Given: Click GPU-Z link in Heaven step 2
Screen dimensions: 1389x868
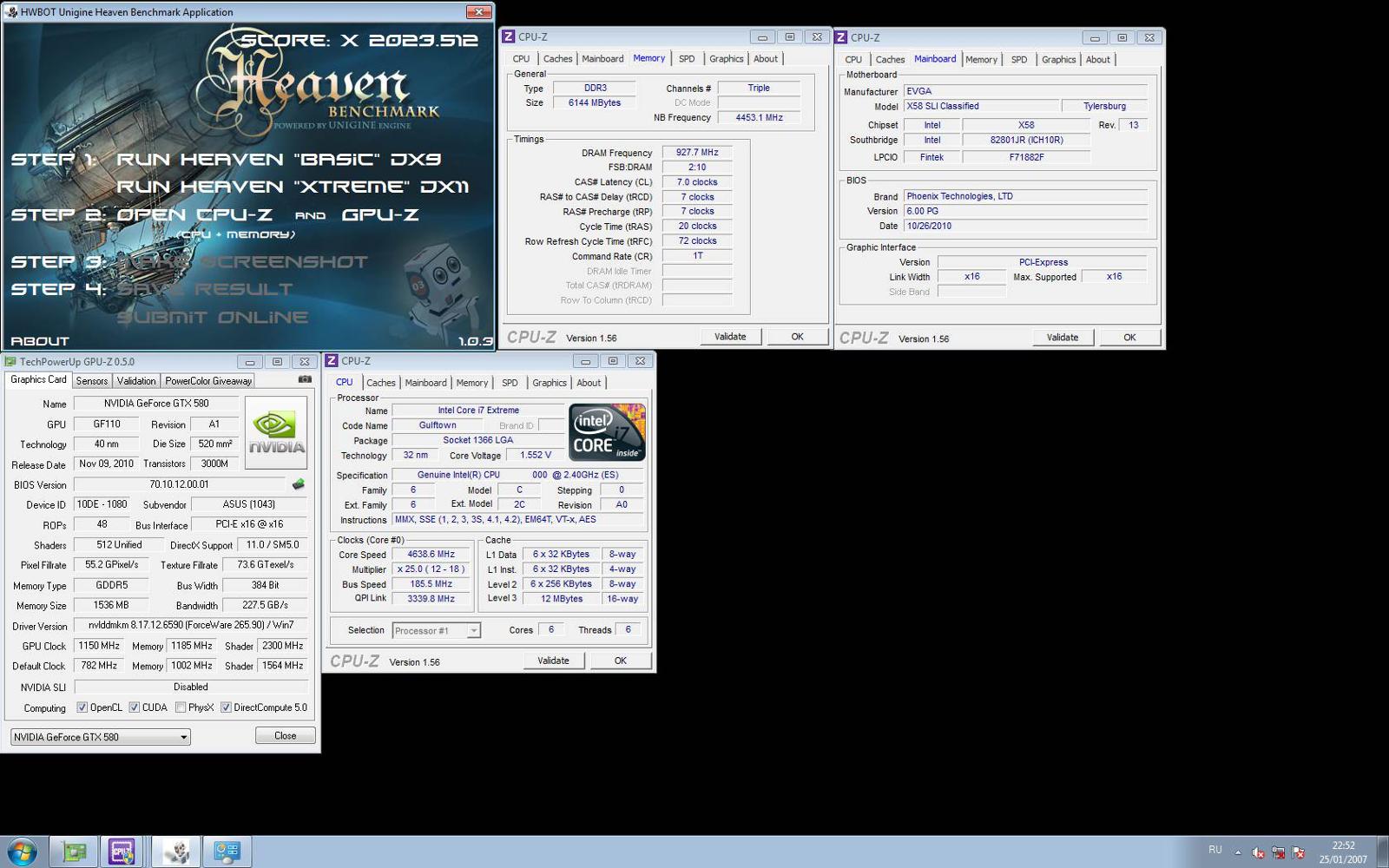Looking at the screenshot, I should (x=380, y=214).
